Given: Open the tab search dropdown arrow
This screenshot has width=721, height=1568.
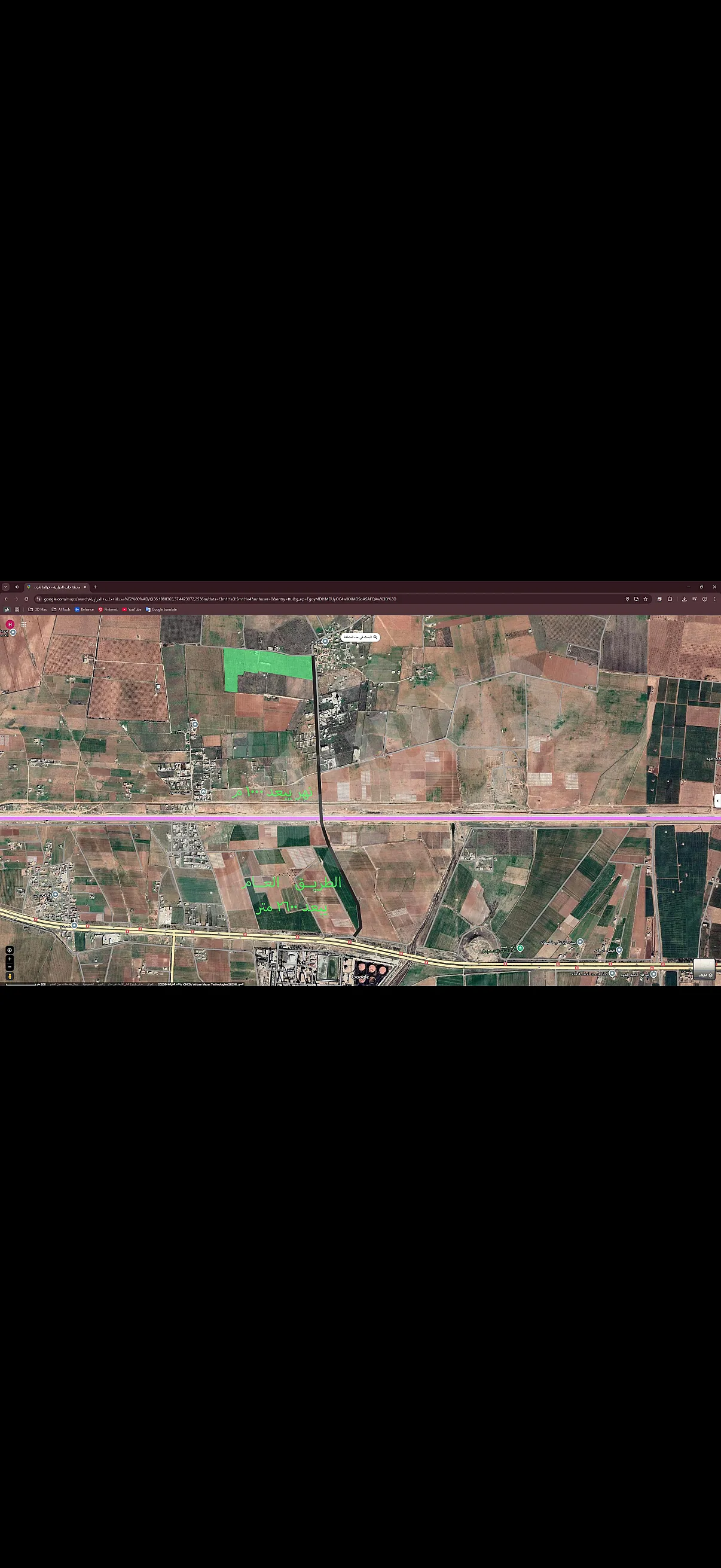Looking at the screenshot, I should 5,587.
